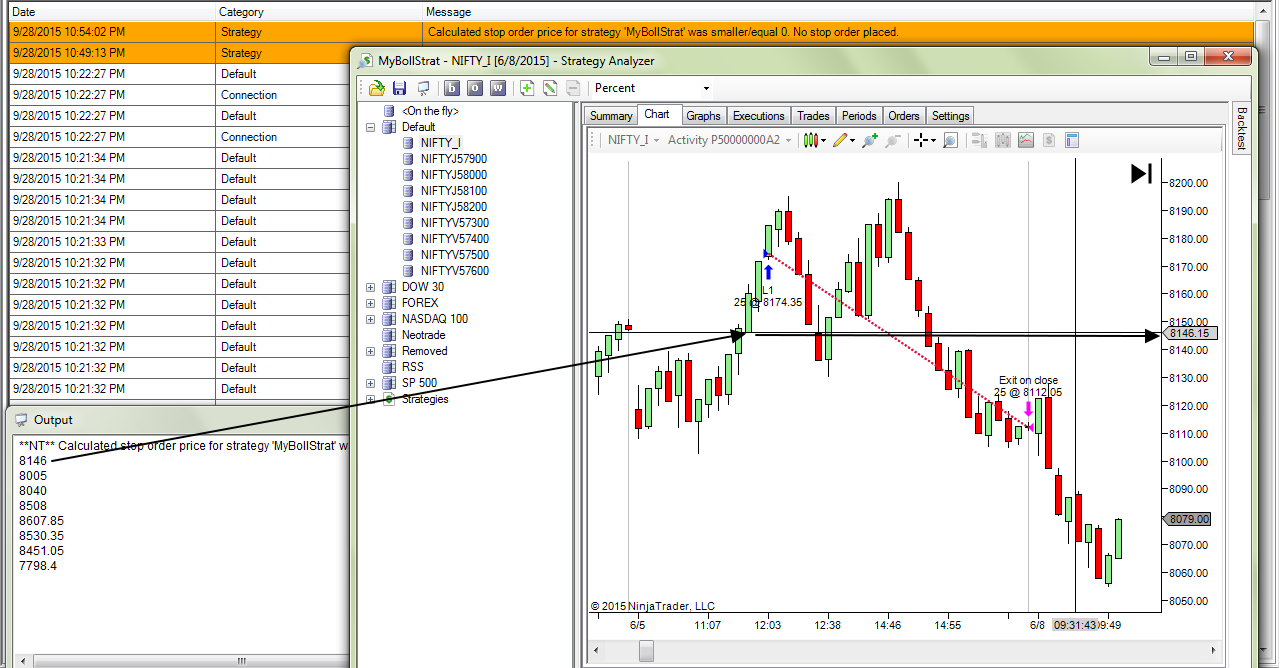Select the Chart tab
Image resolution: width=1280 pixels, height=668 pixels.
(x=657, y=115)
